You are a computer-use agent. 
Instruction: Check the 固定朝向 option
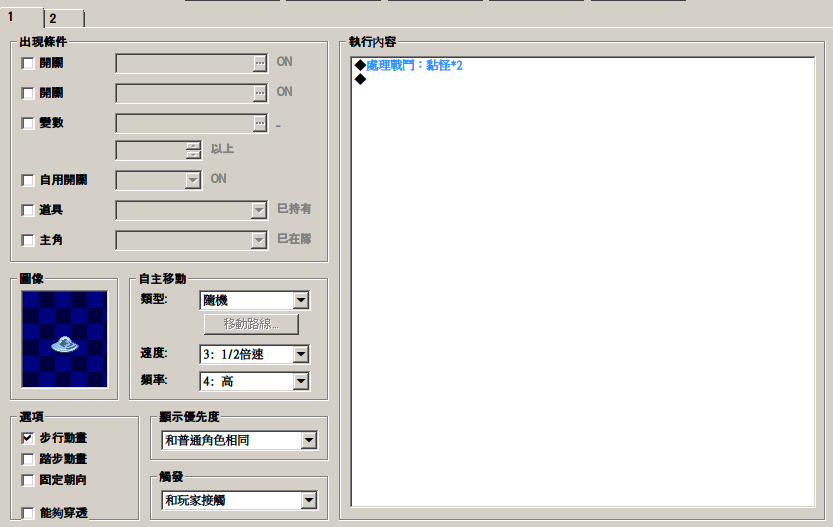click(28, 480)
